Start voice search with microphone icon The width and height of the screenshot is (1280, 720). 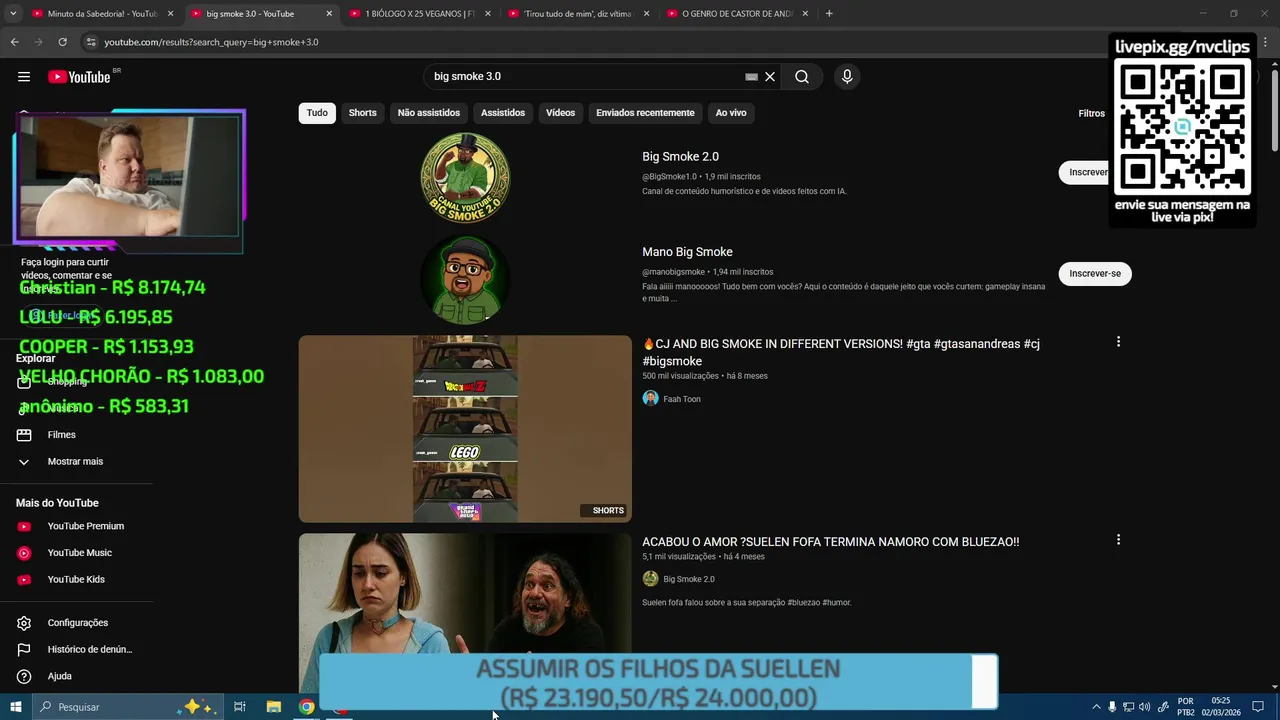pos(847,77)
